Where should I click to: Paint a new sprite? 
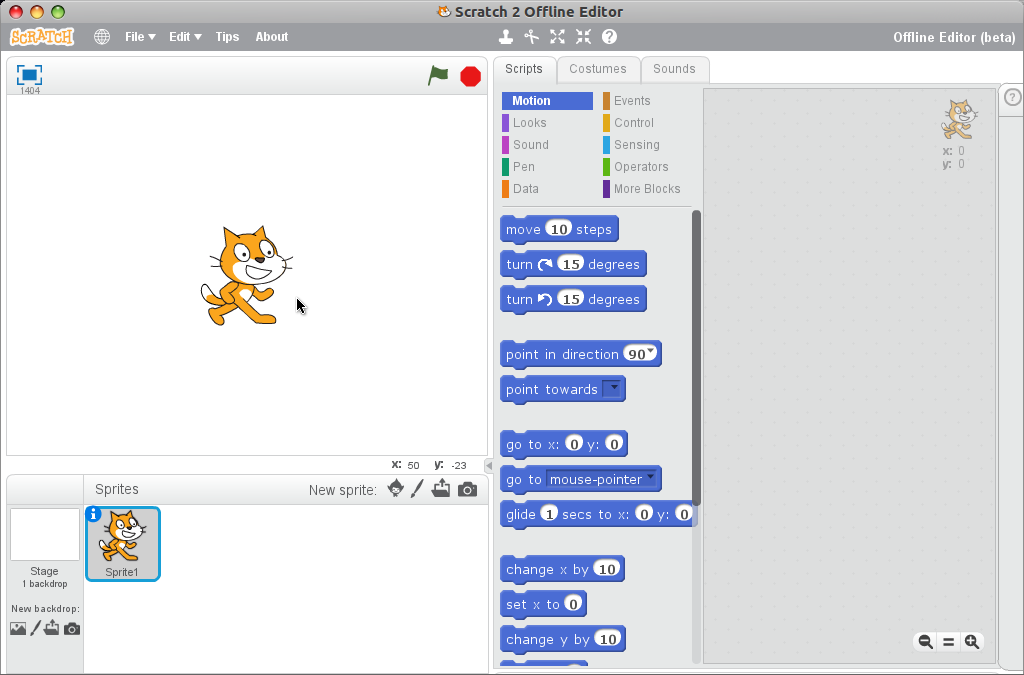pos(417,488)
